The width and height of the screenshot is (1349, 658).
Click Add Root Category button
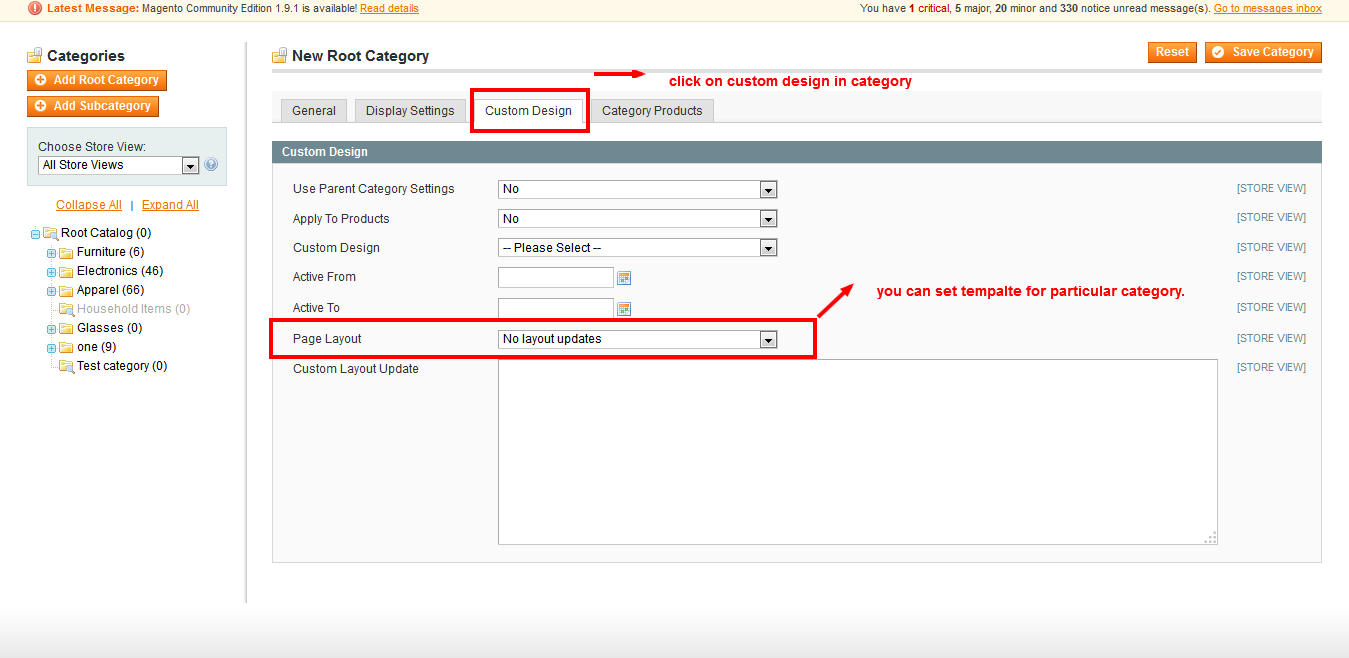(97, 80)
